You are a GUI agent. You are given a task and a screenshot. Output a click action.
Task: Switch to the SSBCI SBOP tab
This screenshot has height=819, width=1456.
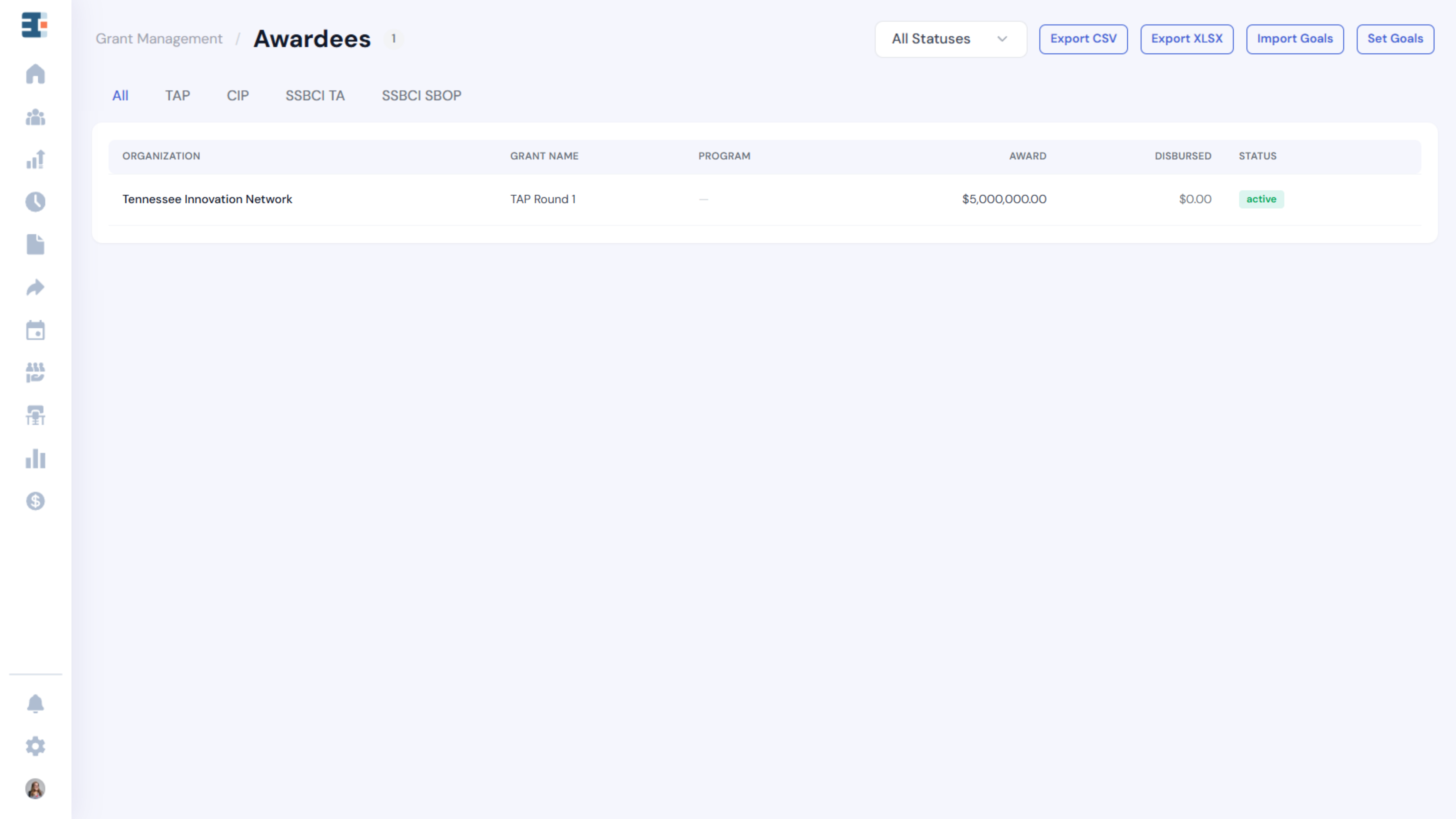tap(422, 96)
